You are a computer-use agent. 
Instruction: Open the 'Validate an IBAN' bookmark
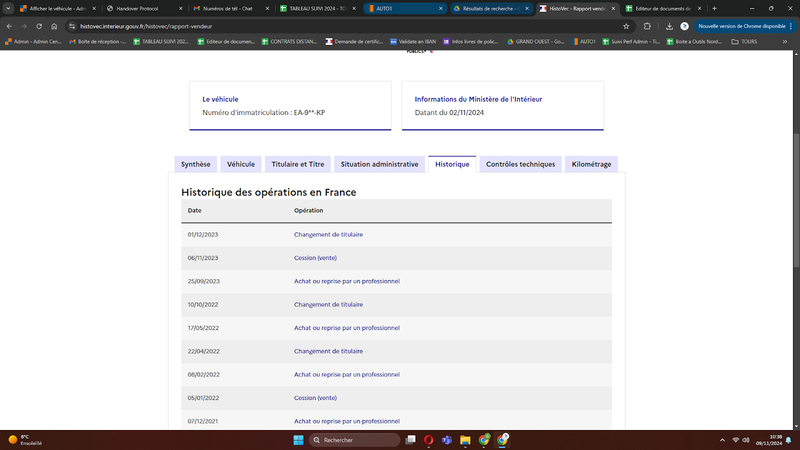(x=413, y=41)
